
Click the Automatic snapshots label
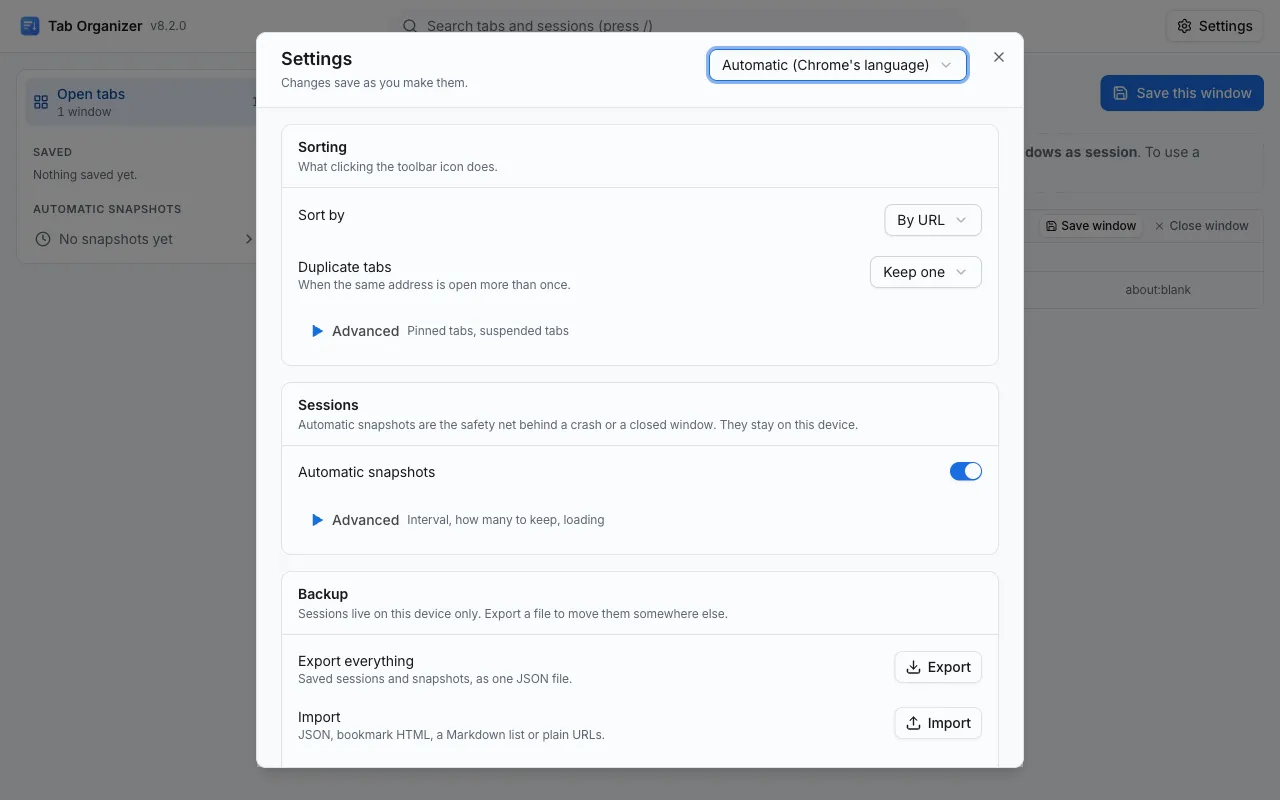point(367,472)
